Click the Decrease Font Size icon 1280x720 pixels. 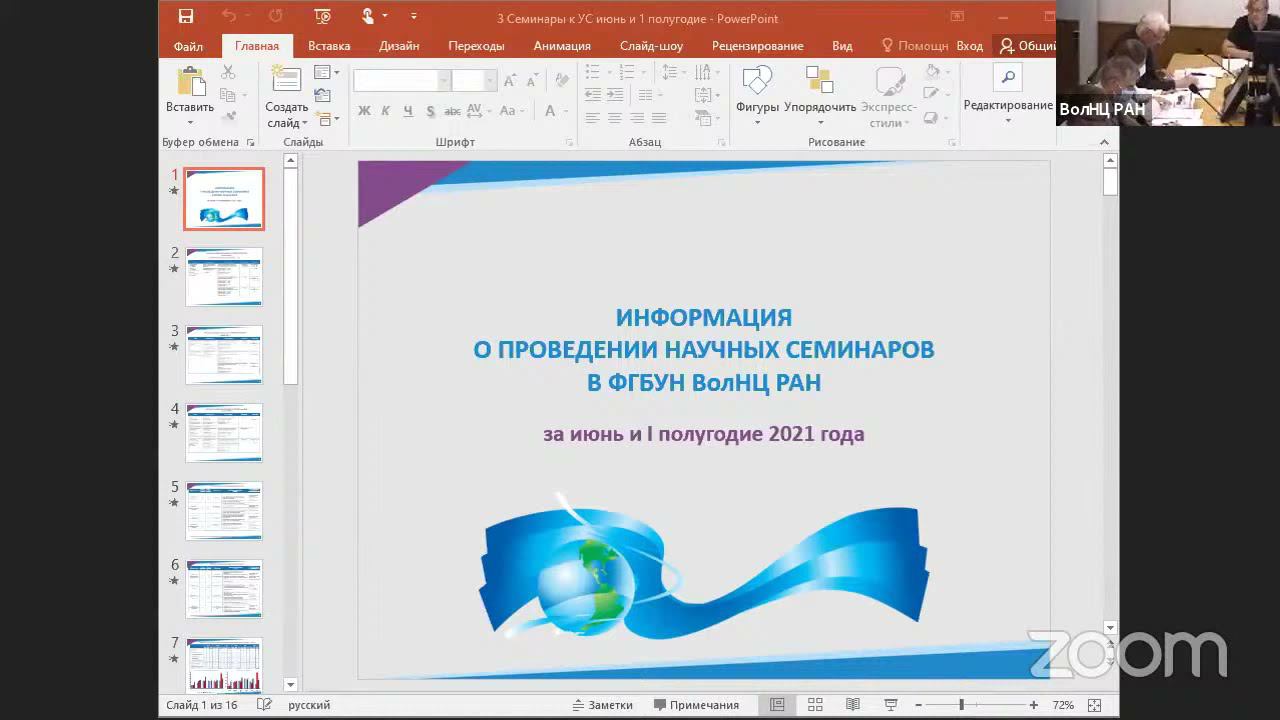(x=532, y=81)
